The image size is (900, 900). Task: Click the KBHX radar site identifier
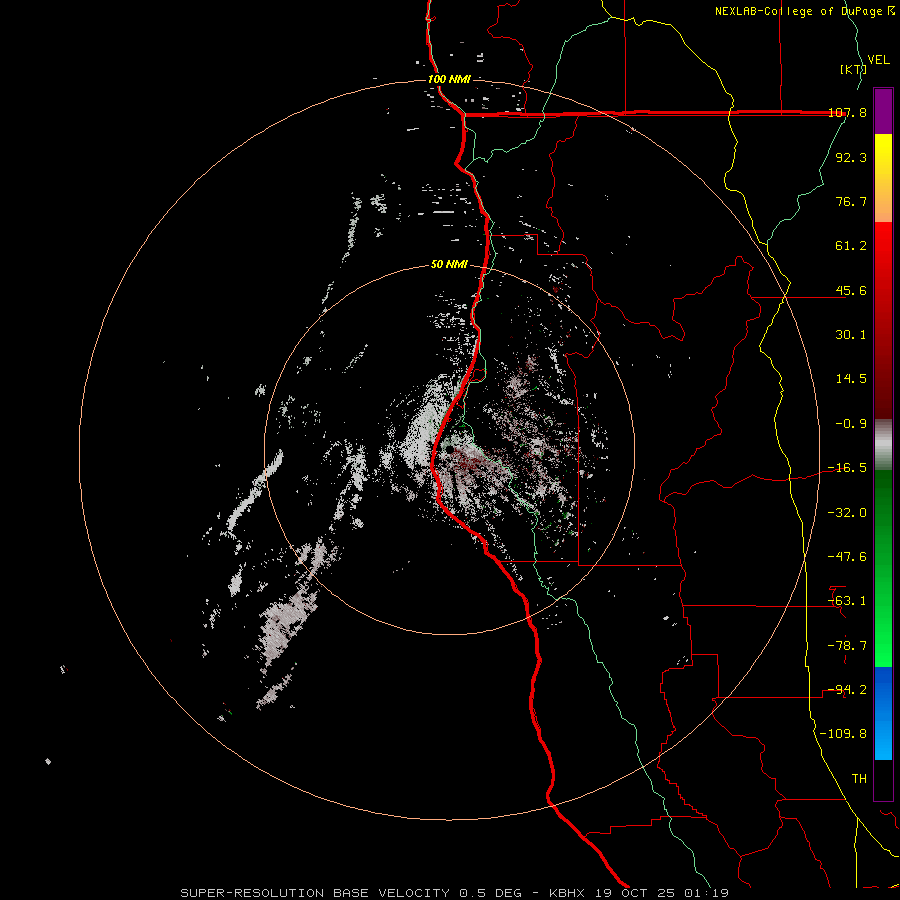coord(567,893)
